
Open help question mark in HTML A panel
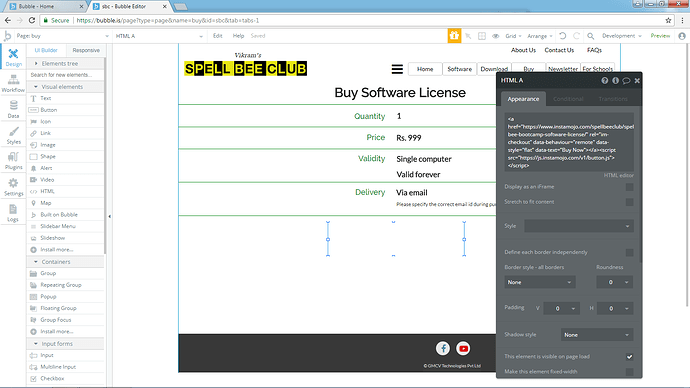click(x=605, y=81)
